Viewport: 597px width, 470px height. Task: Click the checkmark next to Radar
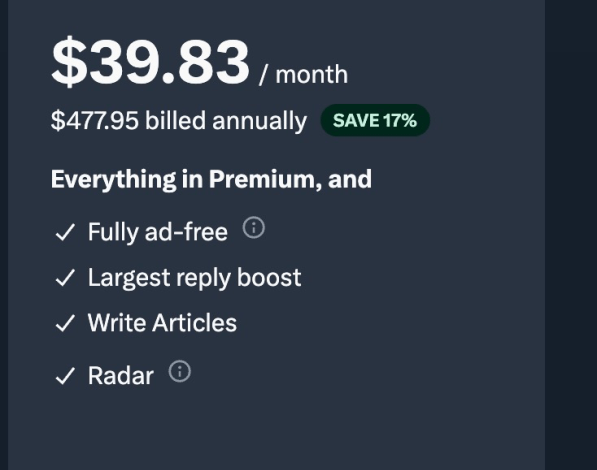pyautogui.click(x=65, y=376)
